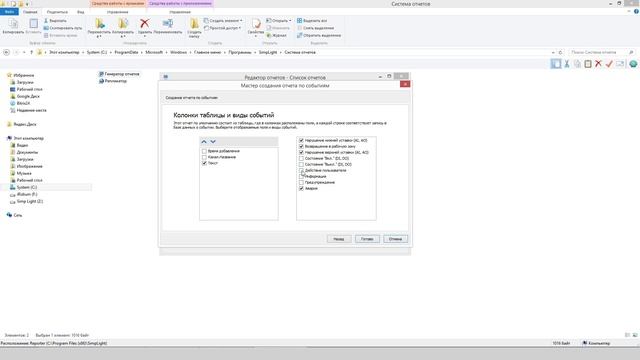Click the Назад button in the wizard
Image resolution: width=640 pixels, height=360 pixels.
pos(339,239)
